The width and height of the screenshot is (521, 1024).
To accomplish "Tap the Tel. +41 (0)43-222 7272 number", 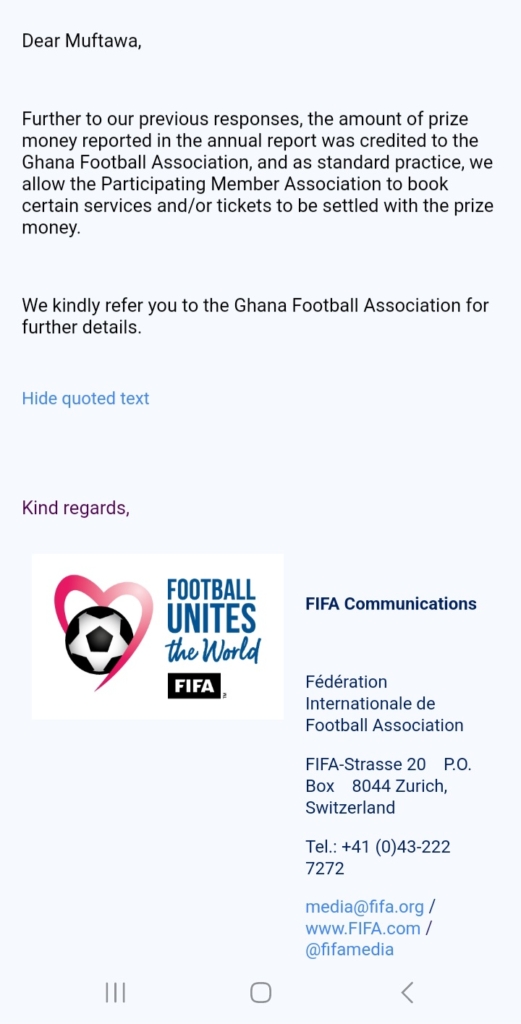I will click(378, 857).
